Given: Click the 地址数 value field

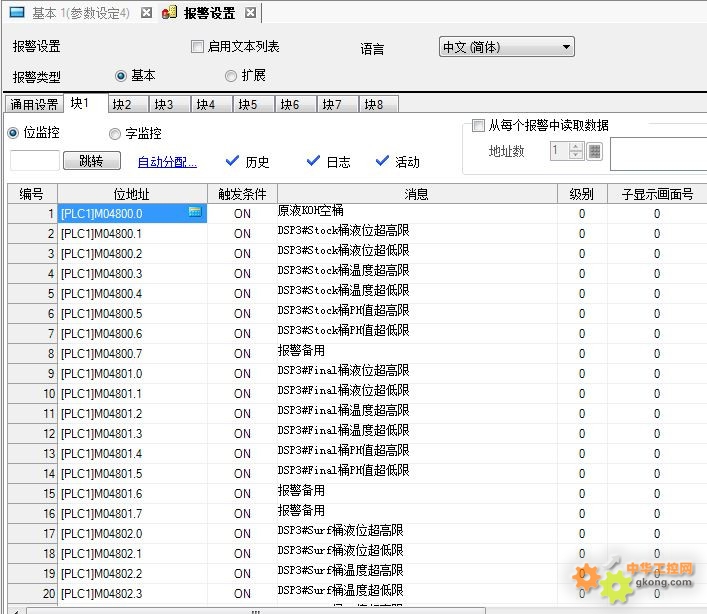Looking at the screenshot, I should pyautogui.click(x=559, y=151).
